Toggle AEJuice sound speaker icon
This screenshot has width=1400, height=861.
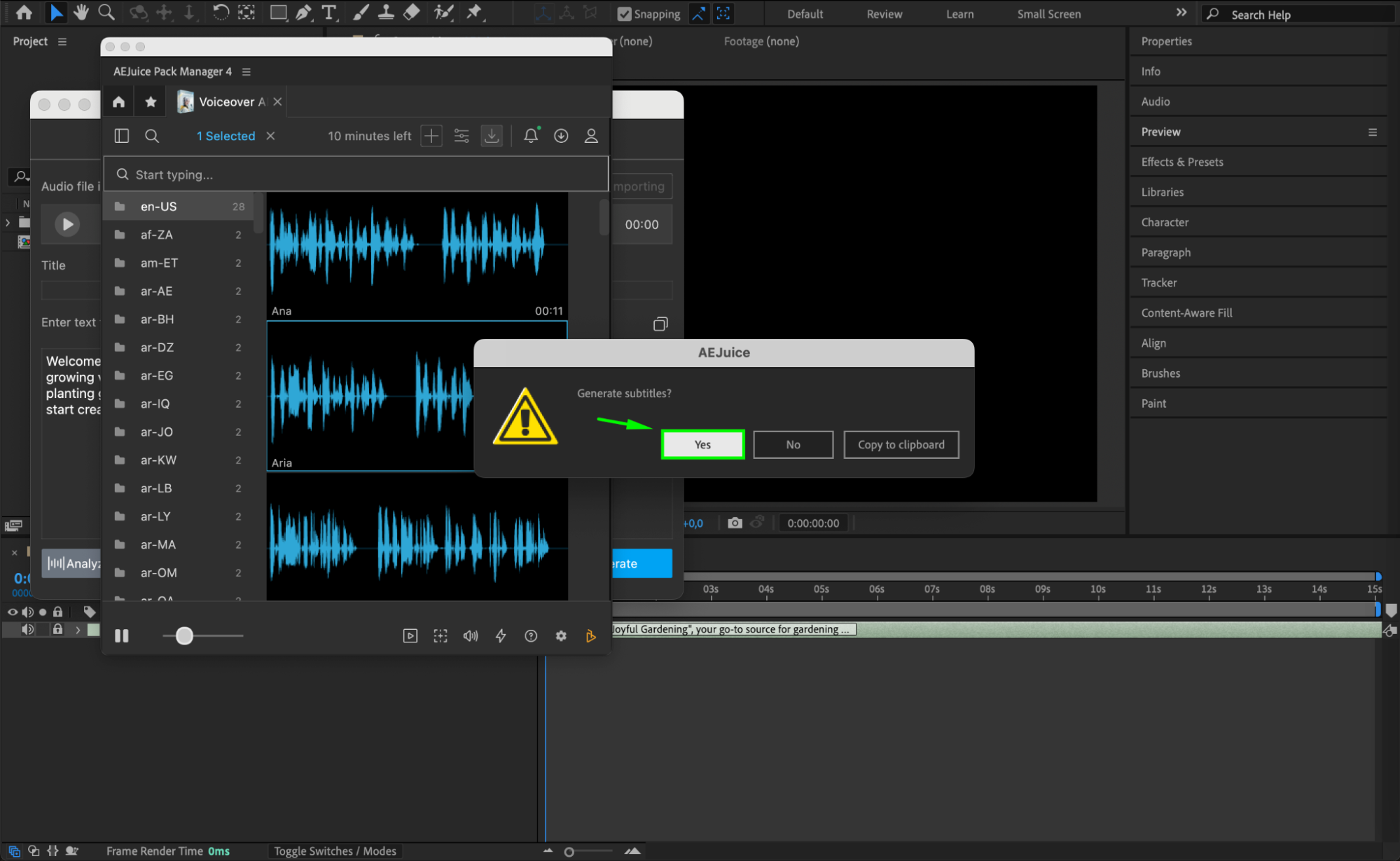[471, 635]
